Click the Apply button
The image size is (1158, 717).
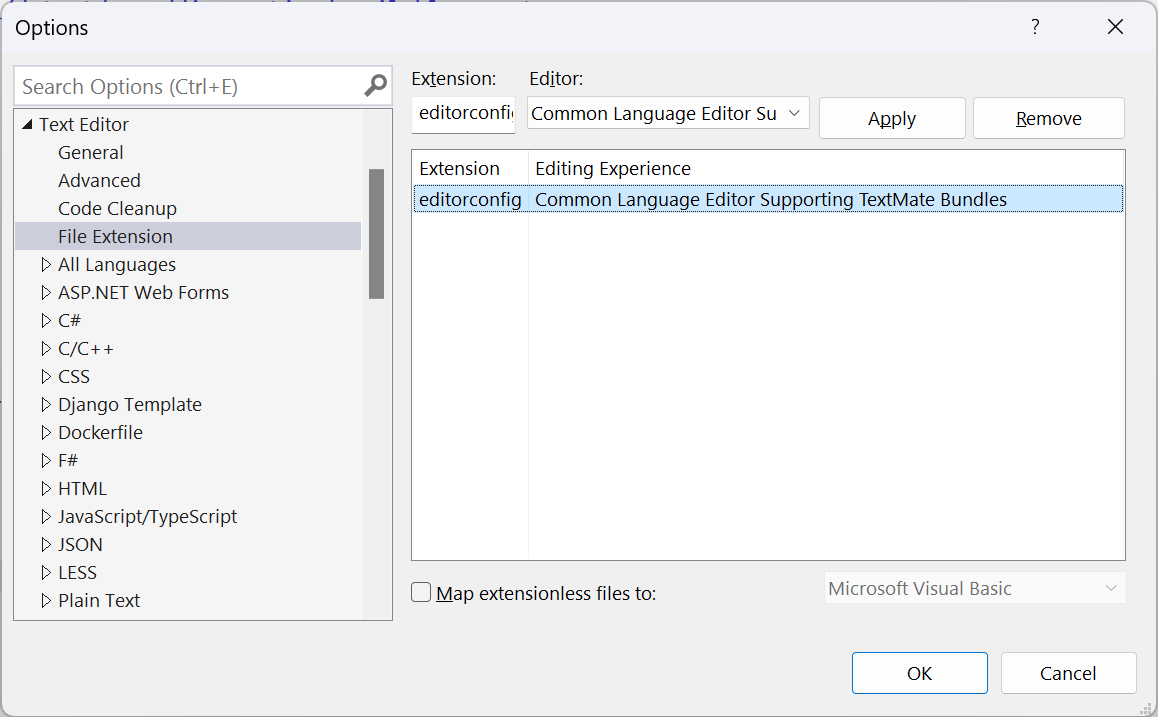[x=892, y=118]
